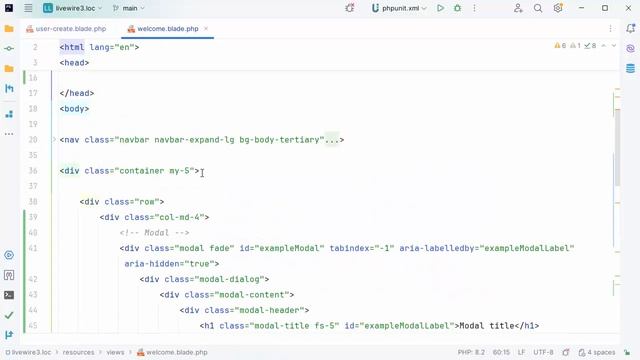The width and height of the screenshot is (640, 360).
Task: Open the Services tool window
Action: click(9, 255)
